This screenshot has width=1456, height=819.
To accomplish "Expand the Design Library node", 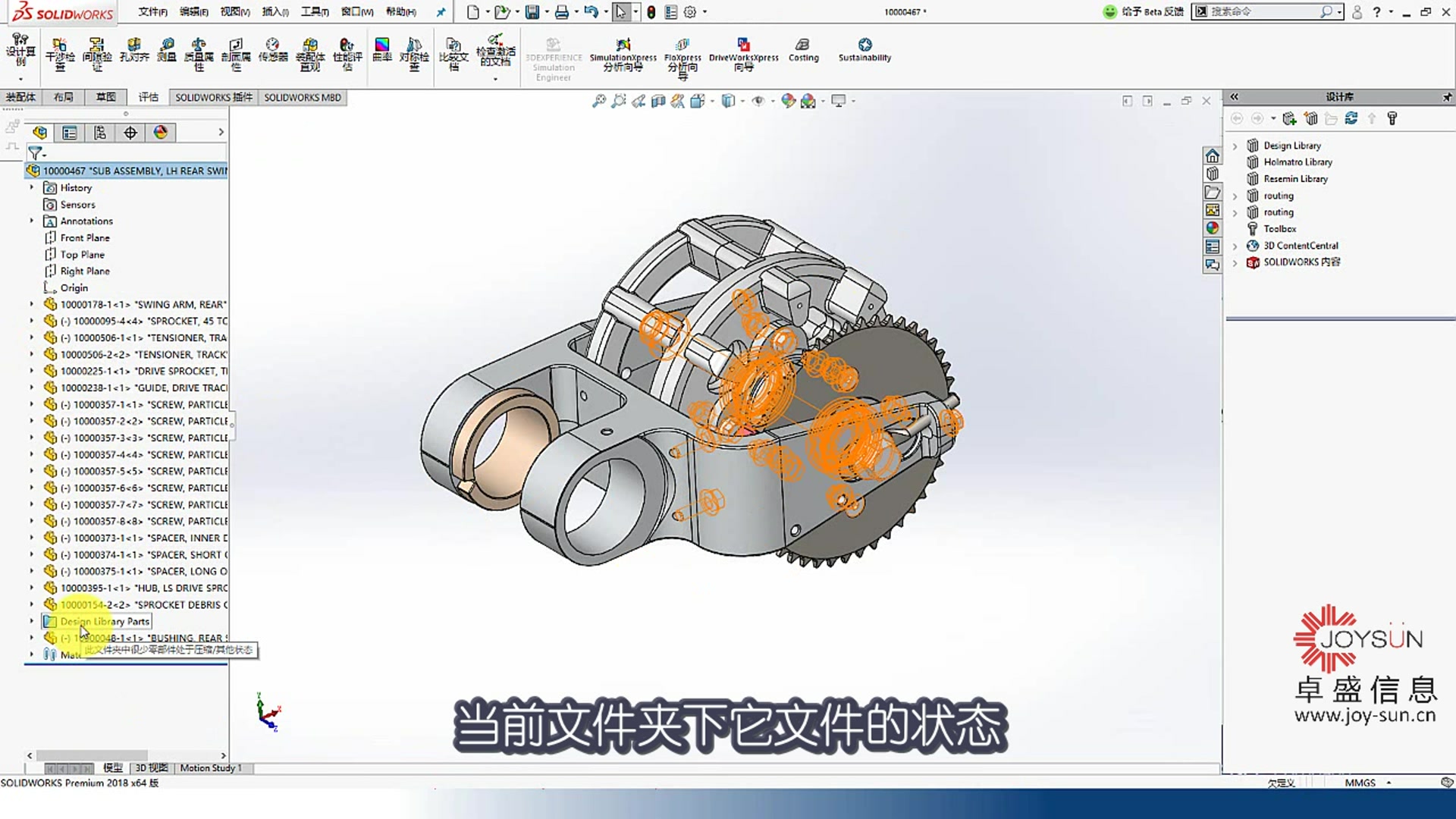I will 1235,146.
